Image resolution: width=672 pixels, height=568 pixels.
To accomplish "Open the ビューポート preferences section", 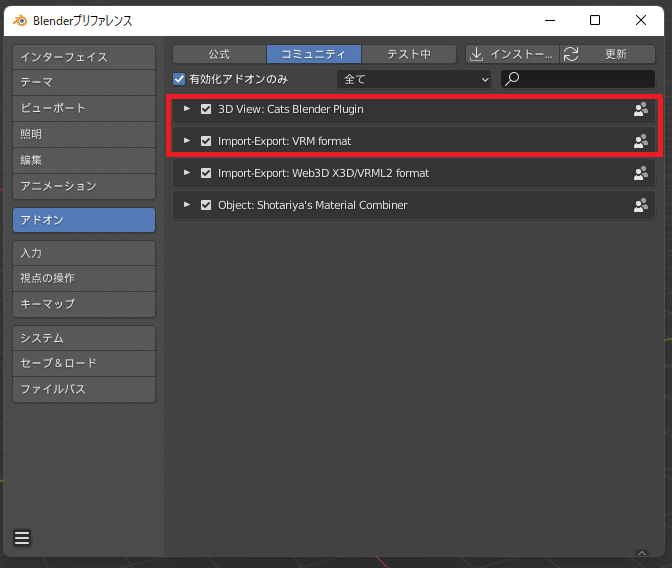I will (84, 108).
